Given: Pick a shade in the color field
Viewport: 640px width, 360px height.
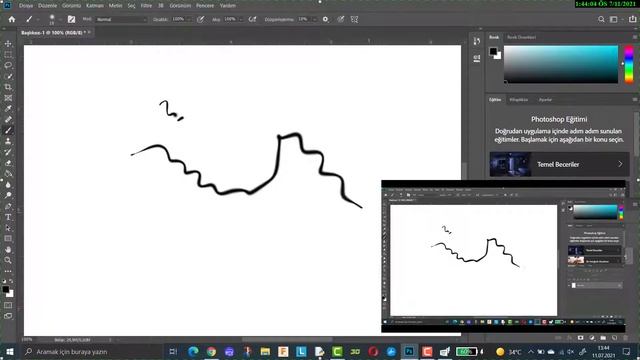Looking at the screenshot, I should click(x=561, y=64).
